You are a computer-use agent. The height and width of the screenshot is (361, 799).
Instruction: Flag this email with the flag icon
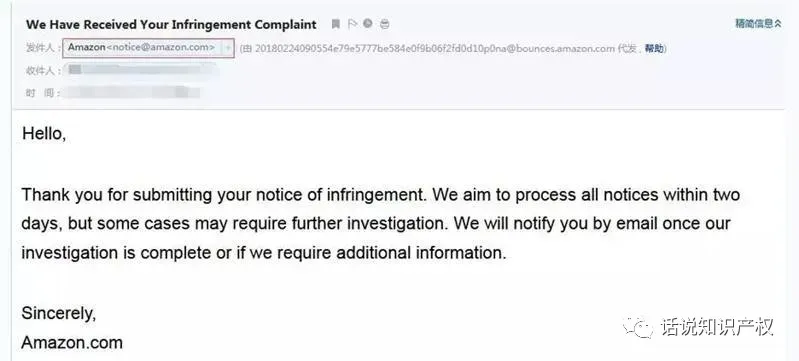pyautogui.click(x=352, y=24)
